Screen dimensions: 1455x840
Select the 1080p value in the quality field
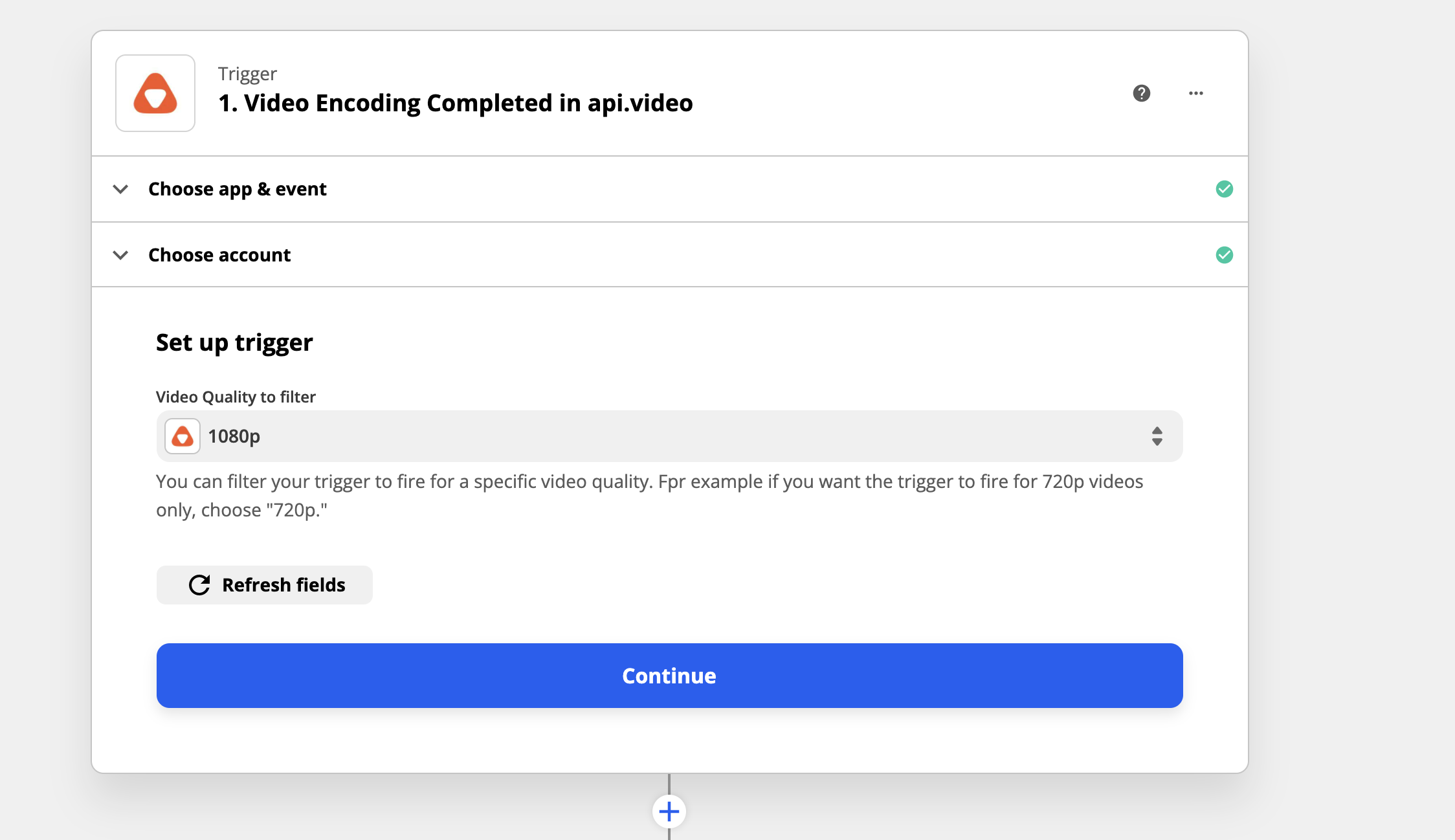(233, 436)
